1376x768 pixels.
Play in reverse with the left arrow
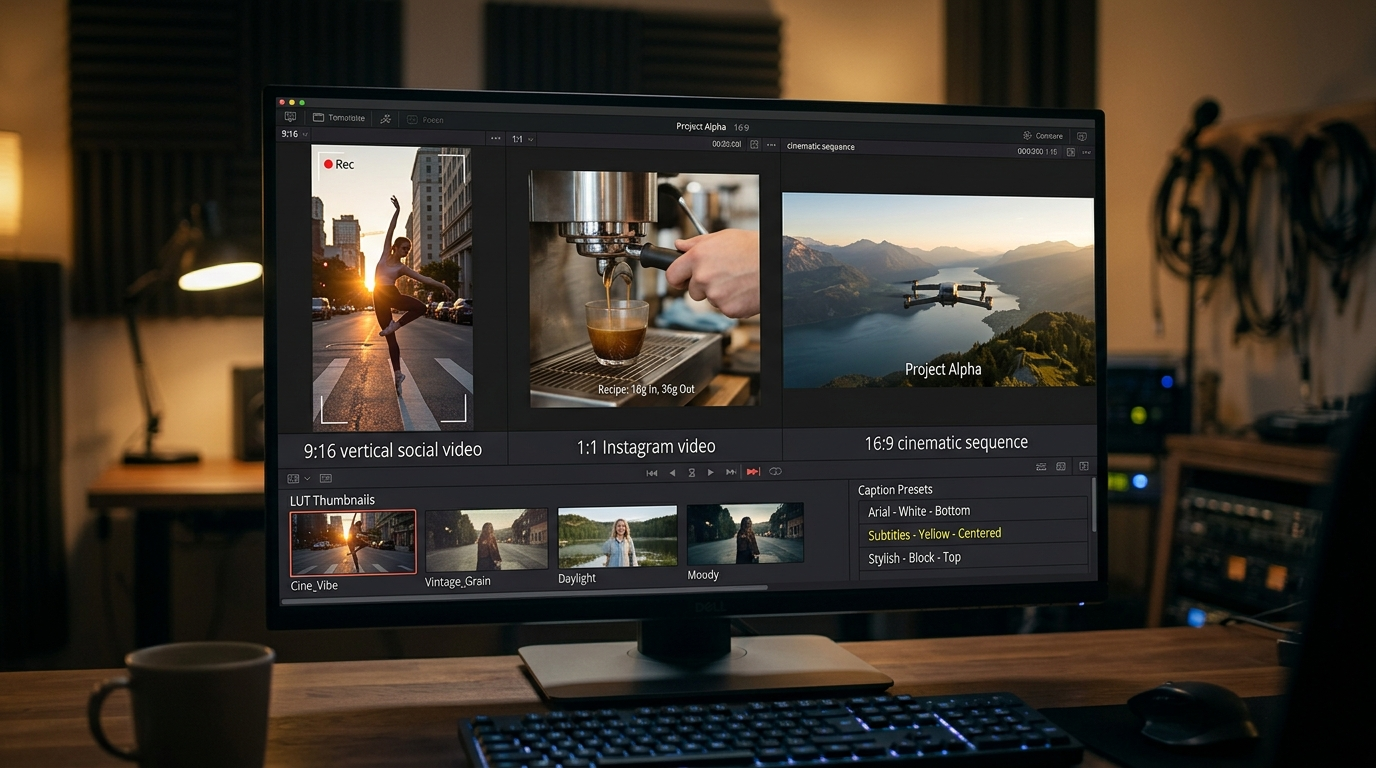pyautogui.click(x=672, y=472)
